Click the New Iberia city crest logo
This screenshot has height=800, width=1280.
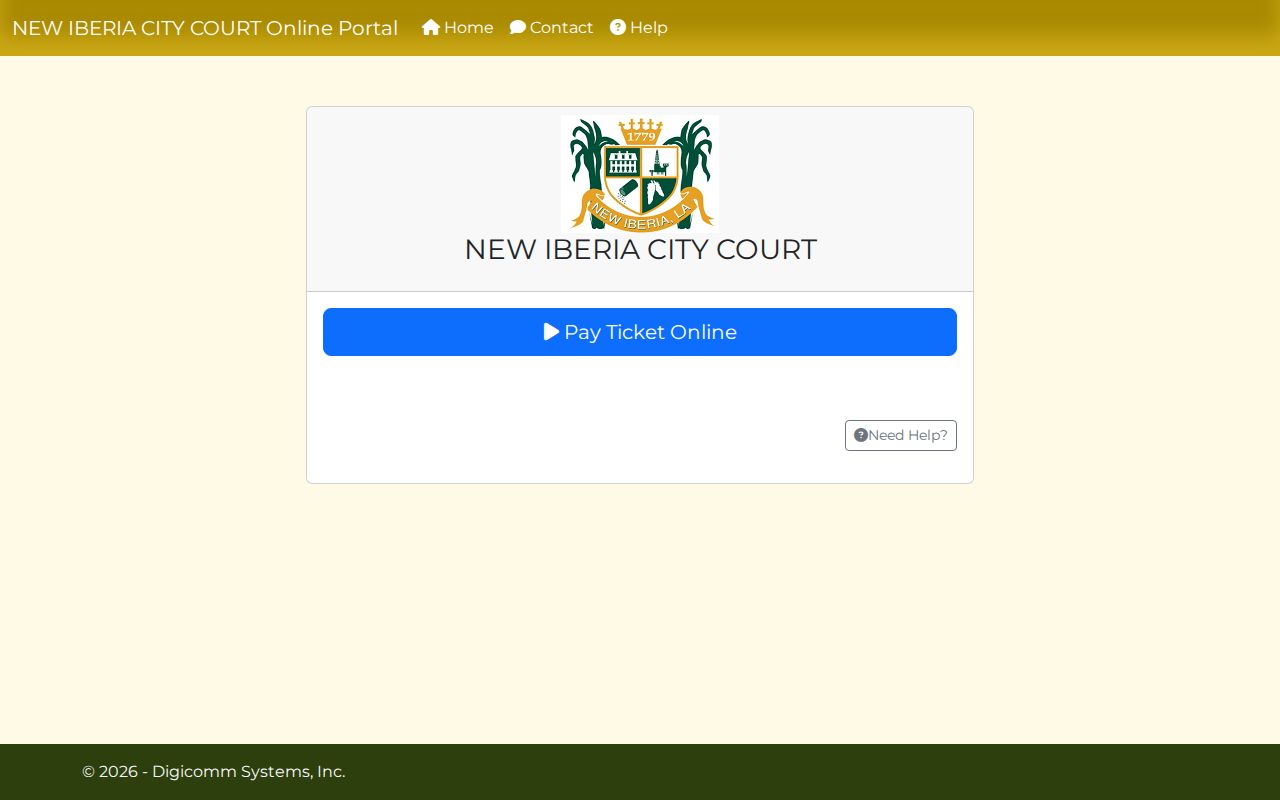640,174
